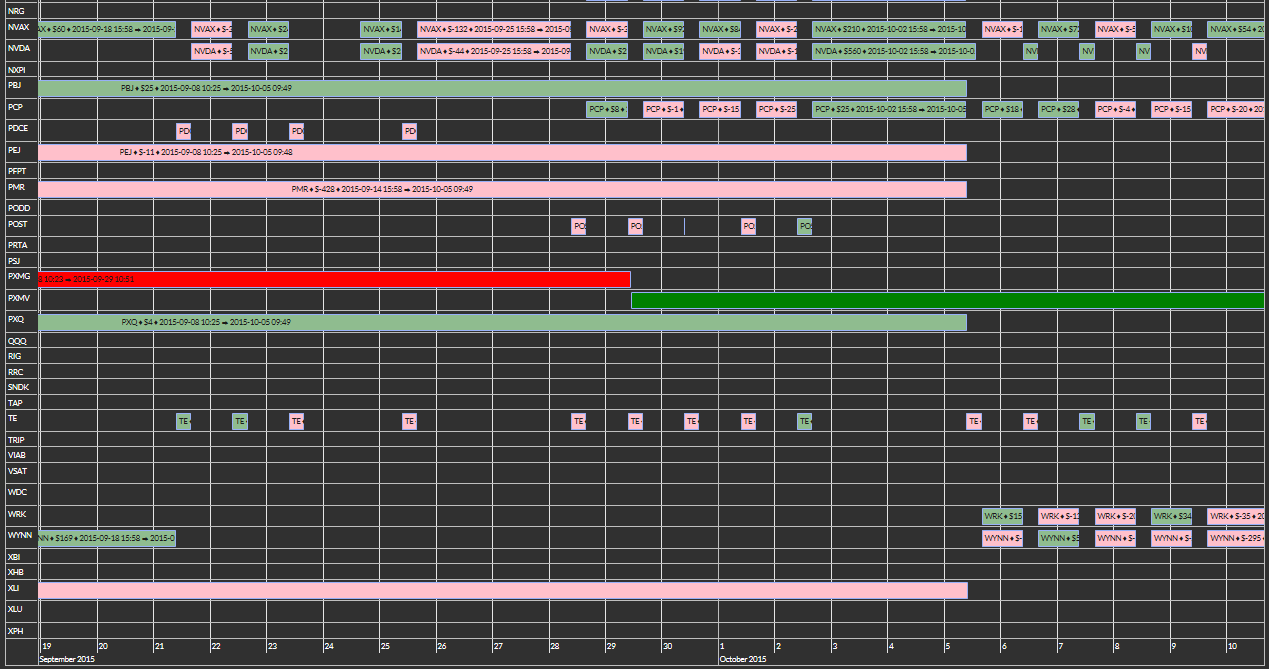The width and height of the screenshot is (1269, 669).
Task: Select the red PXMG trade bar
Action: [334, 279]
